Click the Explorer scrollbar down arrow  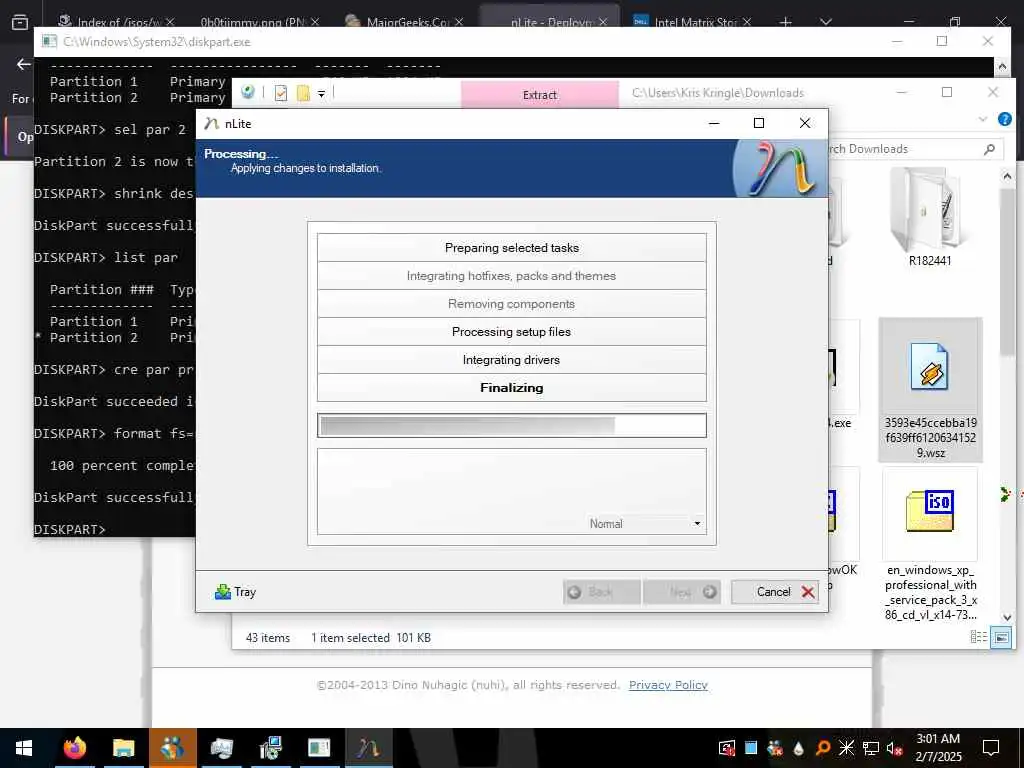(x=1007, y=617)
